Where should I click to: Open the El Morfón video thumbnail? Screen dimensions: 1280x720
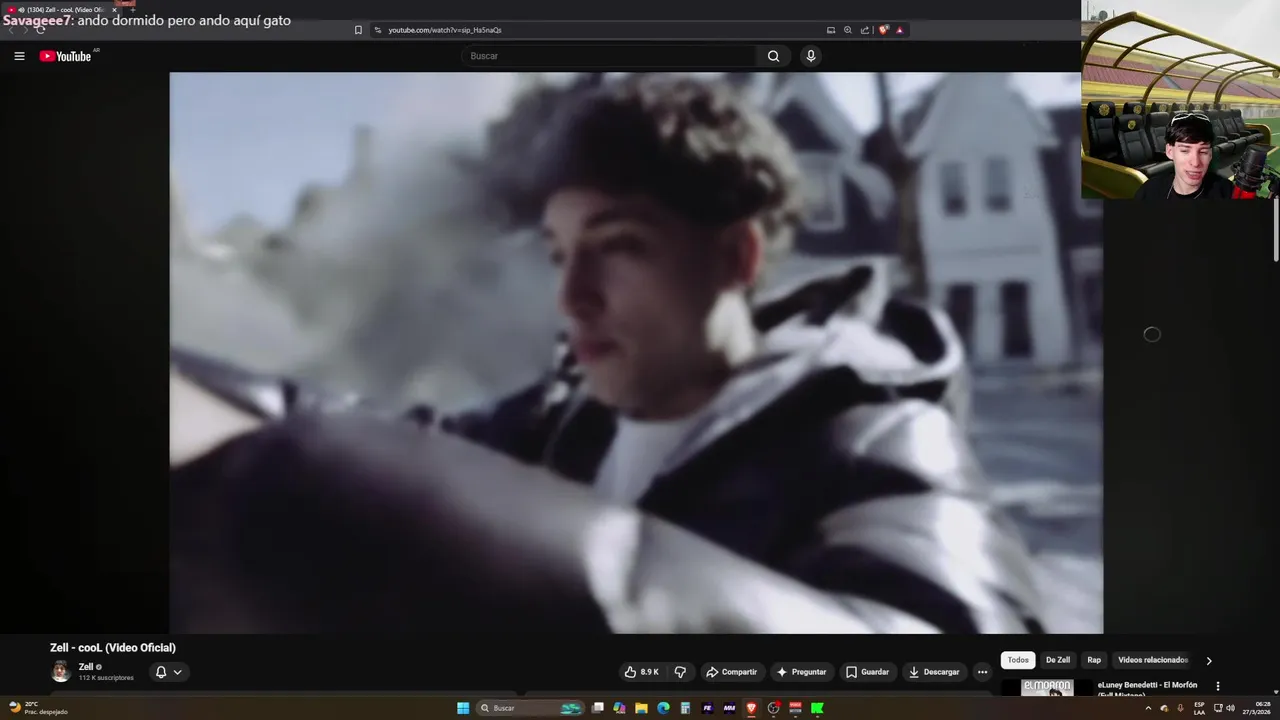point(1047,687)
